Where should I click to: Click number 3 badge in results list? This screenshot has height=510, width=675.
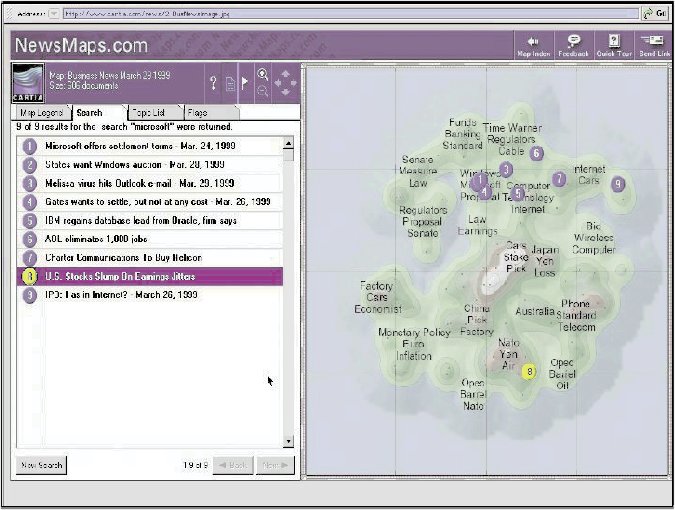29,184
